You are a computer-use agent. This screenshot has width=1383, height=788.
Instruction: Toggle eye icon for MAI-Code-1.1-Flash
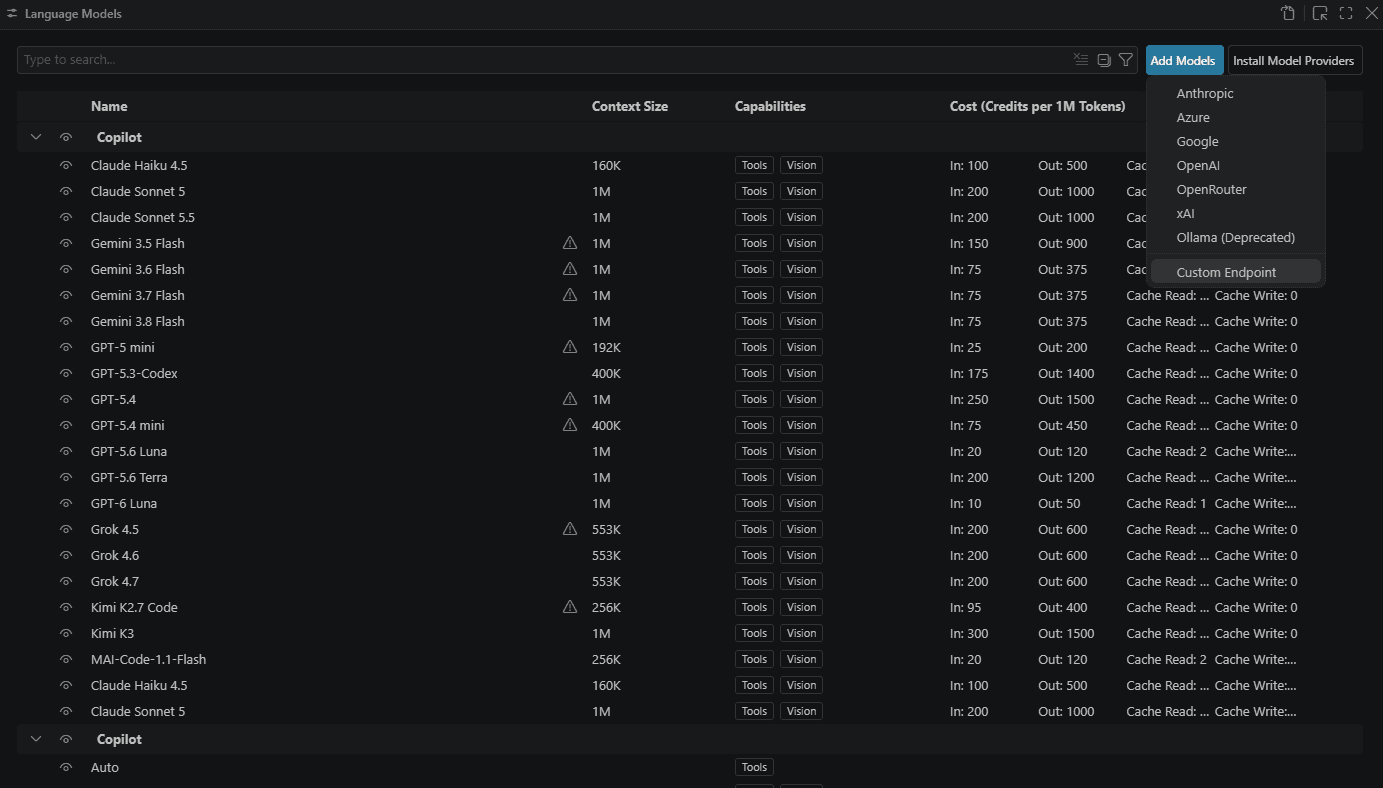[66, 659]
